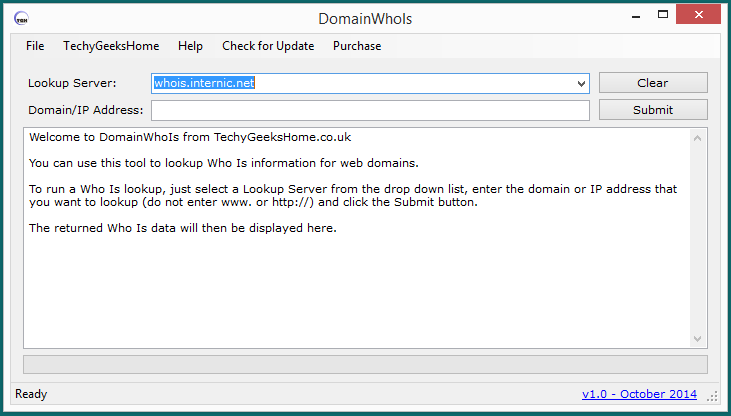Select the Check for Update menu item
The image size is (731, 416).
click(268, 46)
